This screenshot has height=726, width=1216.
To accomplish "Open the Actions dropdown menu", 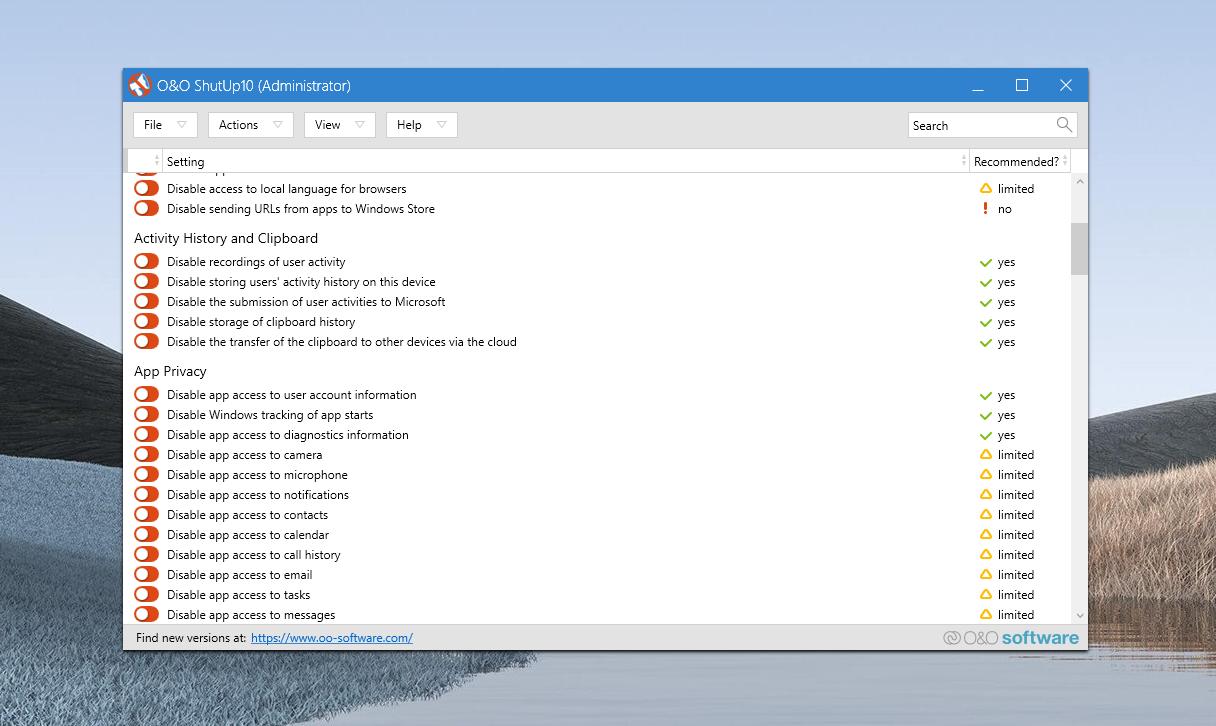I will point(250,125).
